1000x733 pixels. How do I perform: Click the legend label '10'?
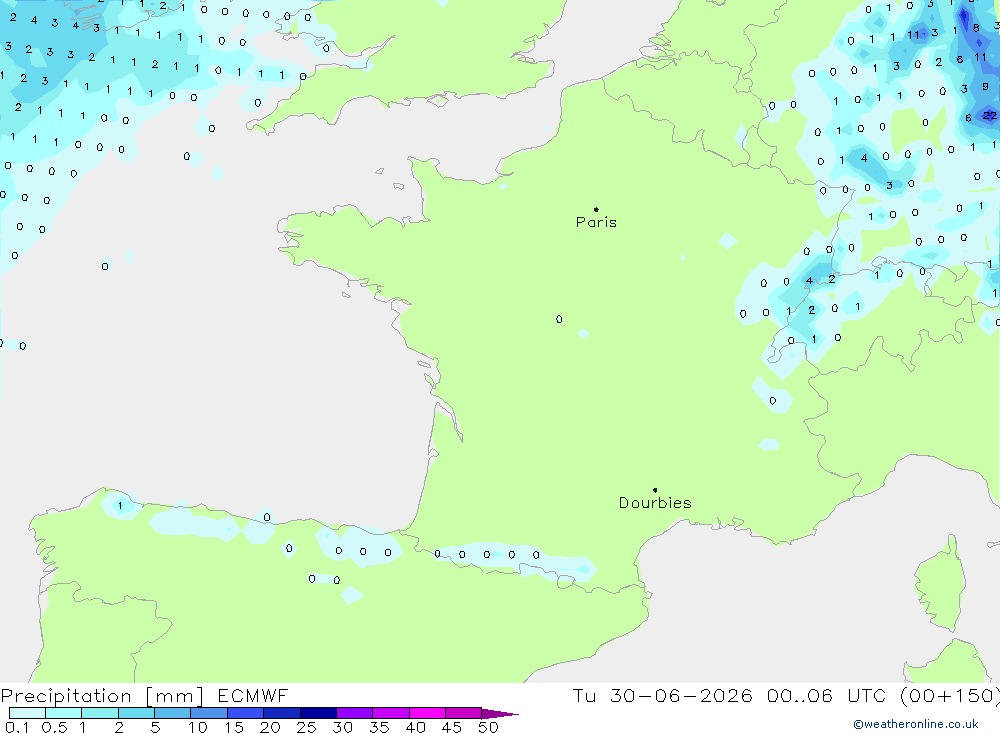[198, 727]
